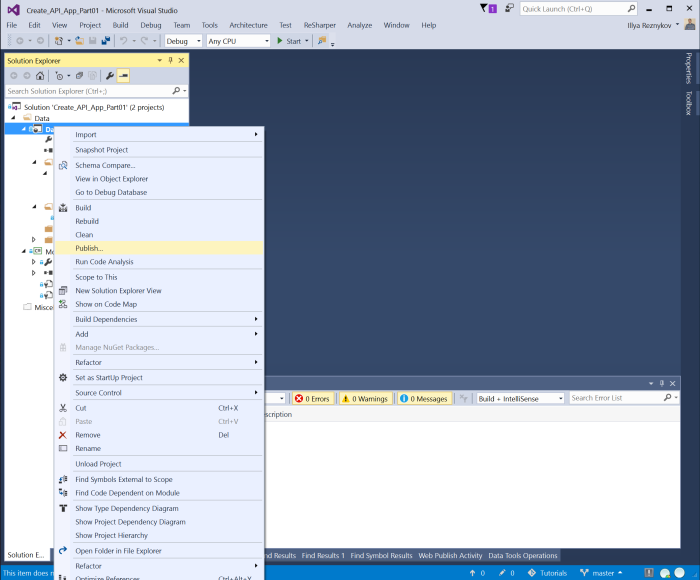Toggle the 0 Messages filter

(424, 399)
